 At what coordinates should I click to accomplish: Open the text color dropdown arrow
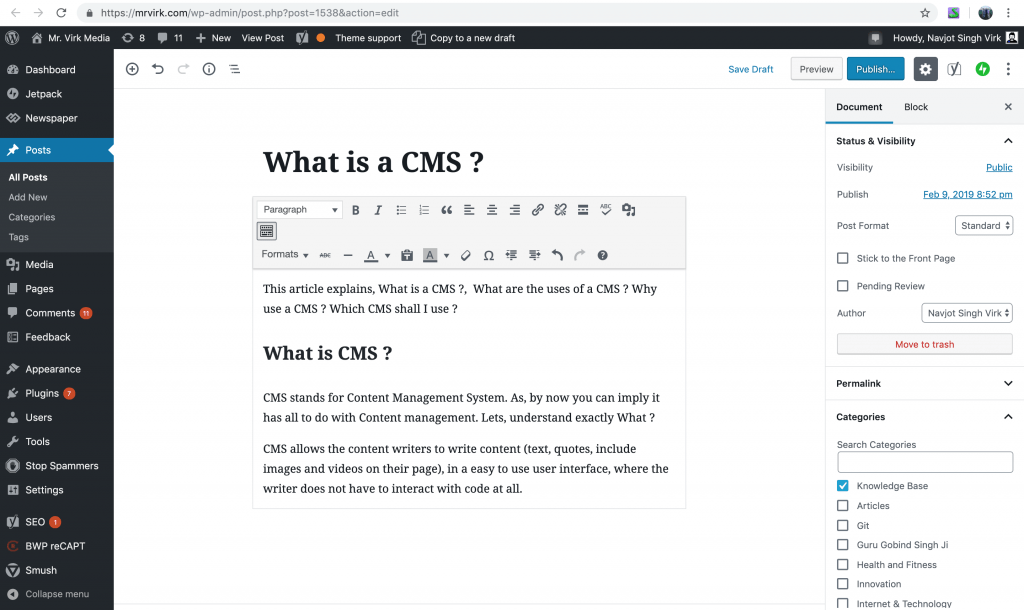click(x=387, y=255)
